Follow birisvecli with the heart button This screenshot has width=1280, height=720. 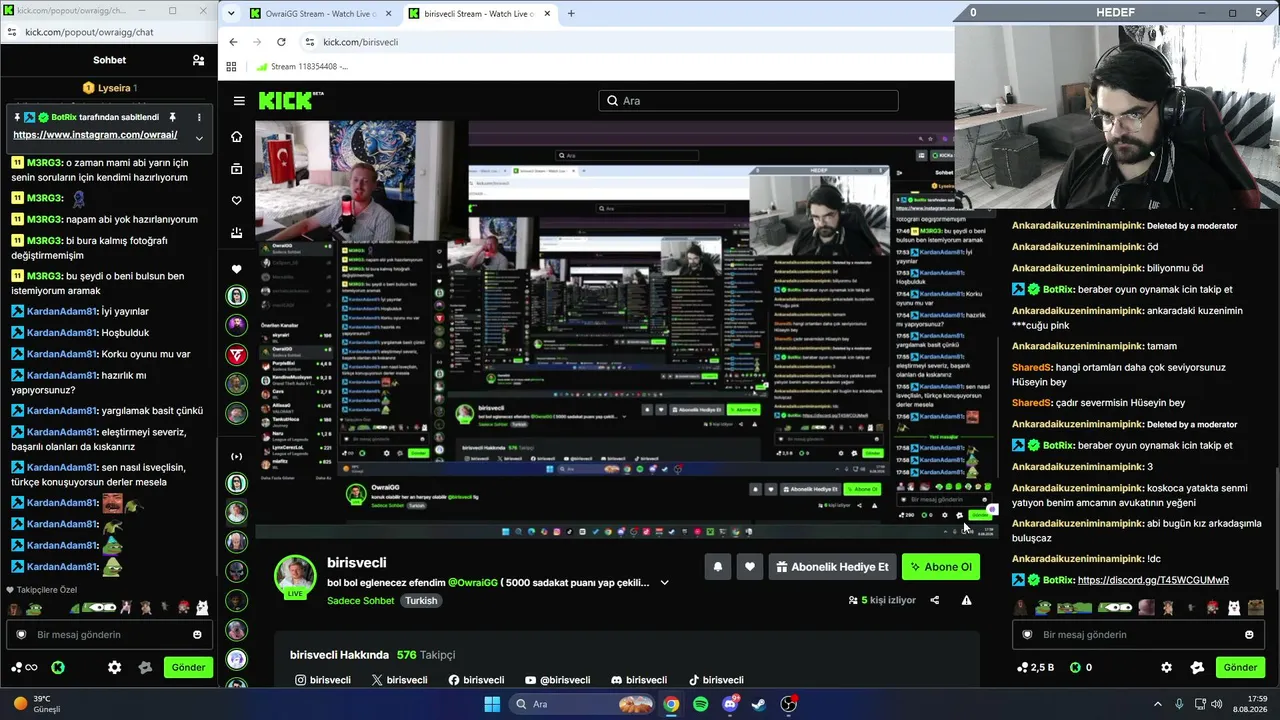coord(750,567)
